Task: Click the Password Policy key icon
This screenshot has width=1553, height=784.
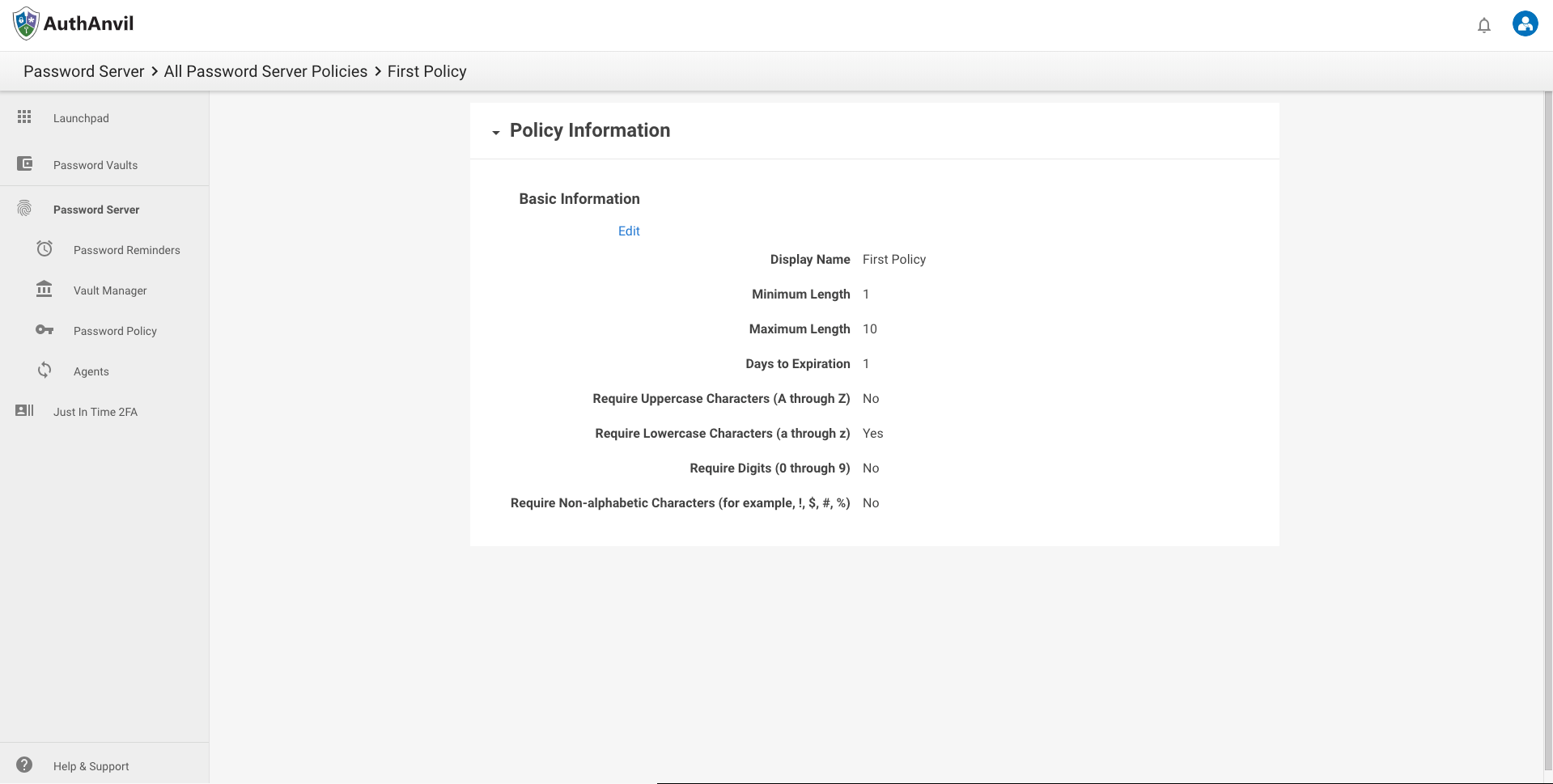Action: pos(45,330)
